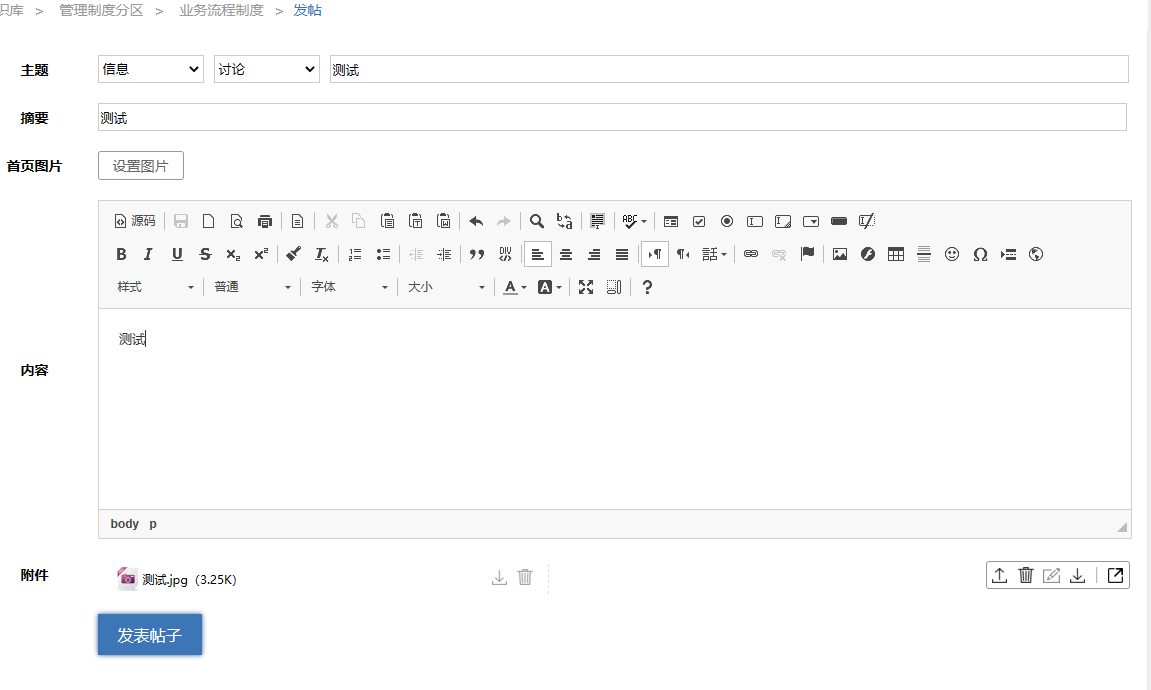Image resolution: width=1151 pixels, height=690 pixels.
Task: Click the 发表帖子 button
Action: tap(150, 635)
